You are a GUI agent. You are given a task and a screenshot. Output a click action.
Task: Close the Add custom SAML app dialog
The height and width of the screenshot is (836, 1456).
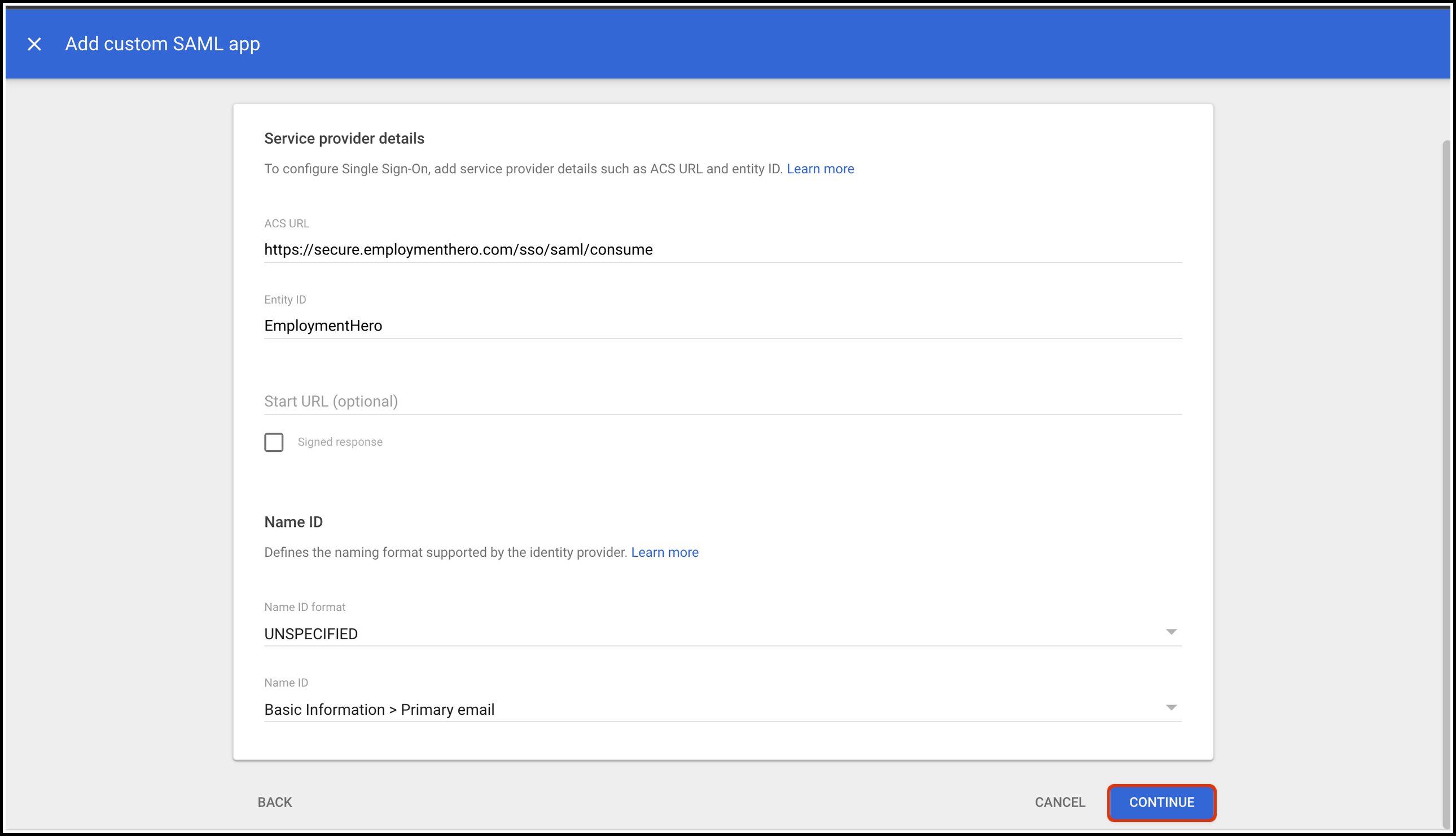point(34,43)
